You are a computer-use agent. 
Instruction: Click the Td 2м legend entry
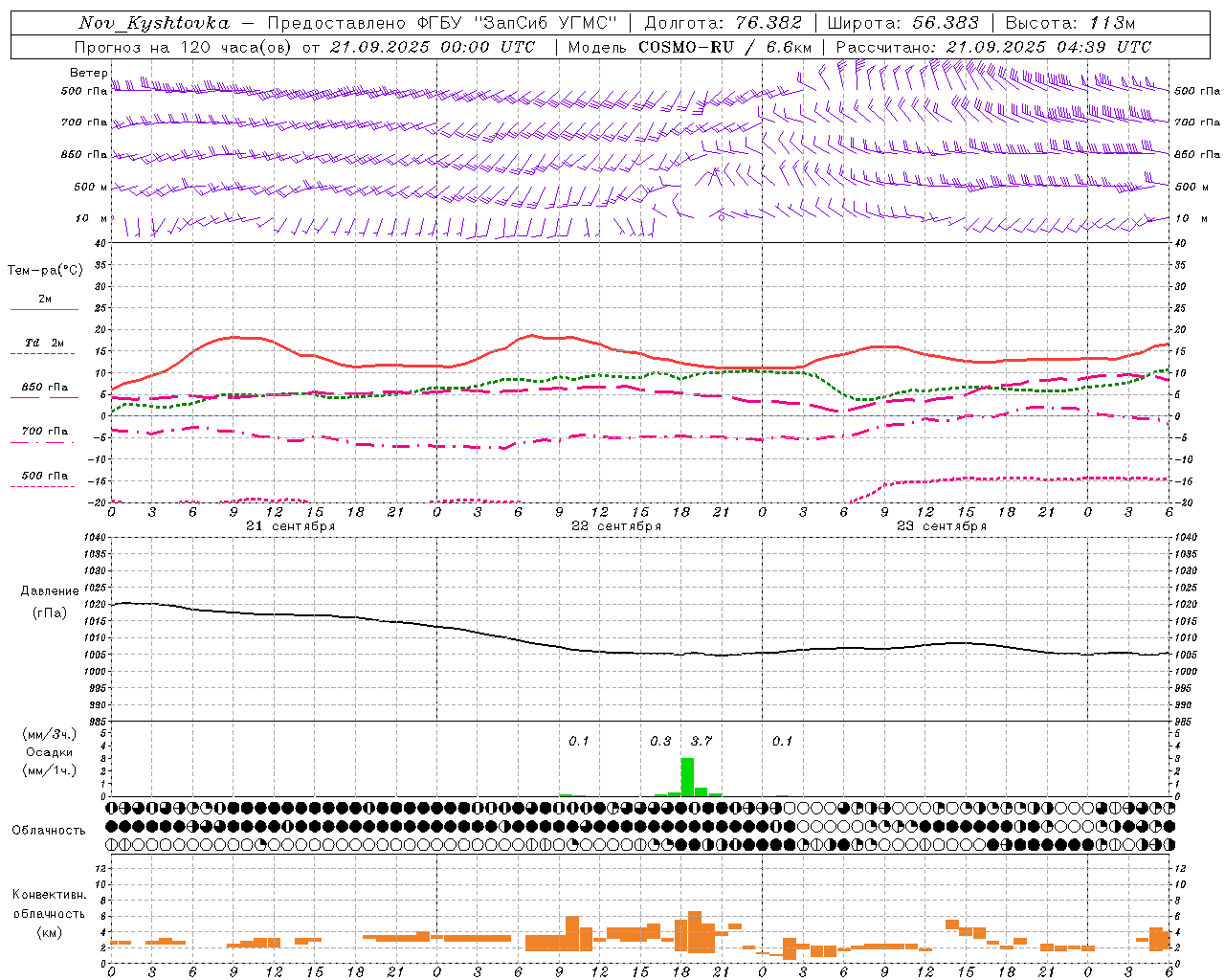[x=44, y=343]
